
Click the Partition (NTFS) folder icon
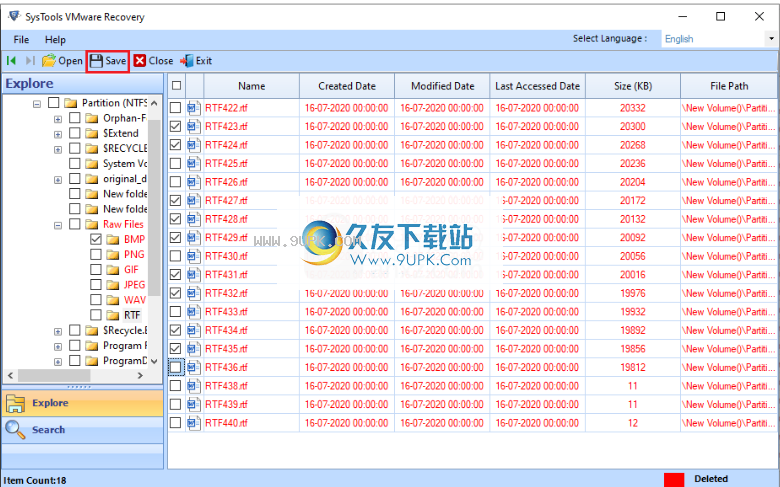(x=71, y=103)
